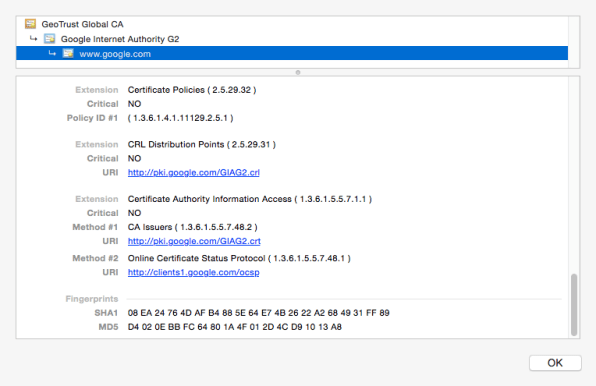The image size is (596, 386).
Task: Open the GIAG2.crl distribution point link
Action: pyautogui.click(x=193, y=172)
